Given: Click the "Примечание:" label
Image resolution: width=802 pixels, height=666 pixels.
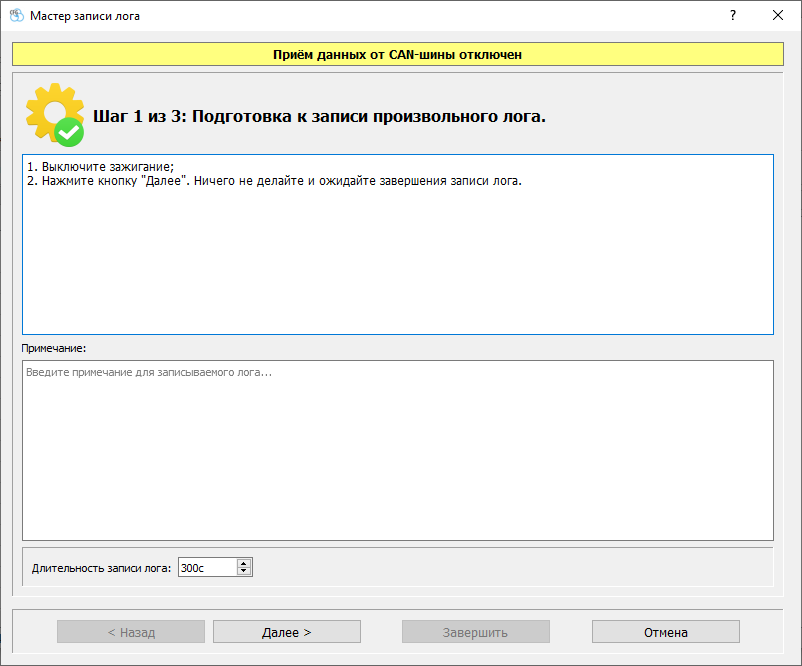Looking at the screenshot, I should click(54, 348).
